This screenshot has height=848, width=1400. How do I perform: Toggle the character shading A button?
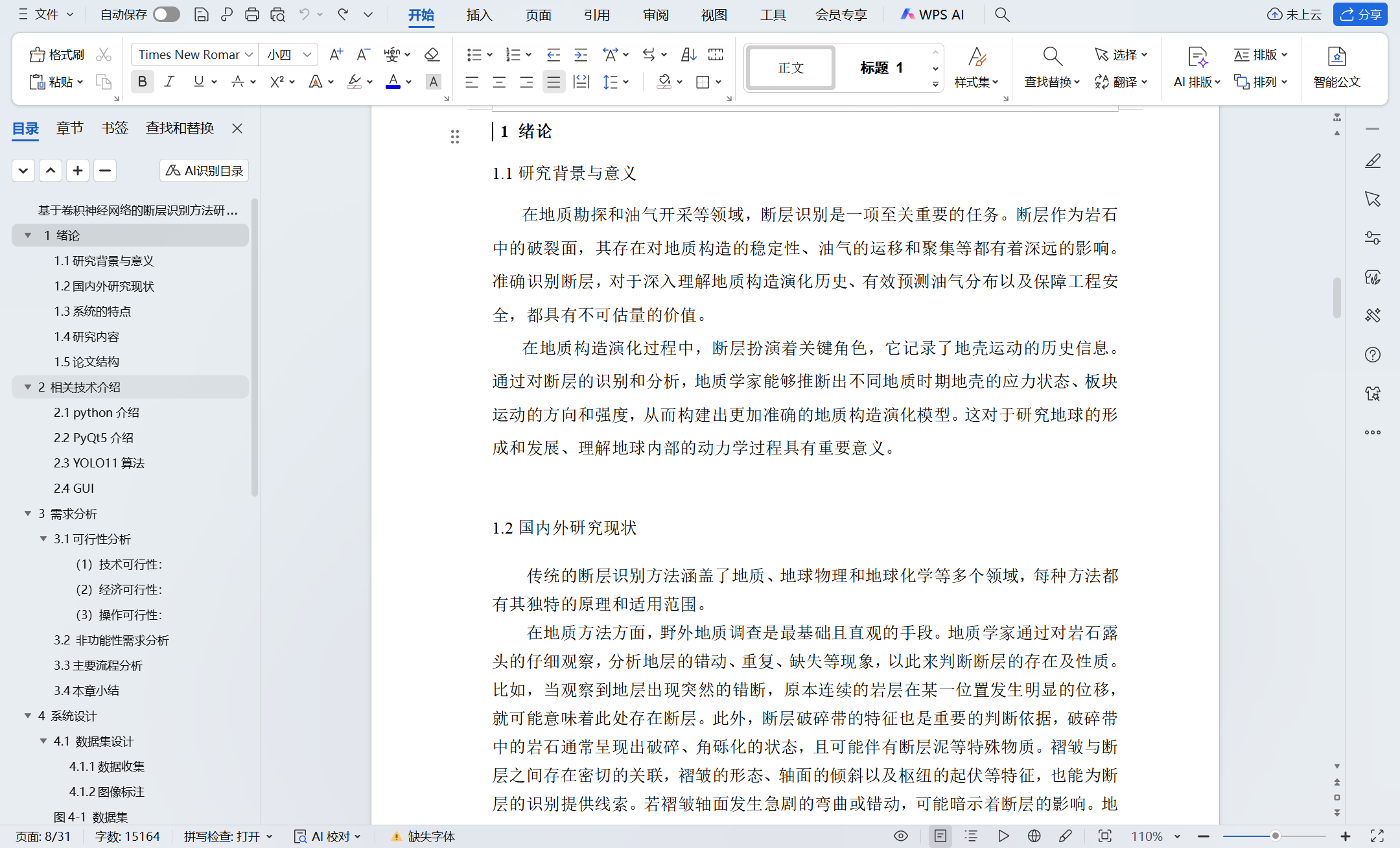434,82
